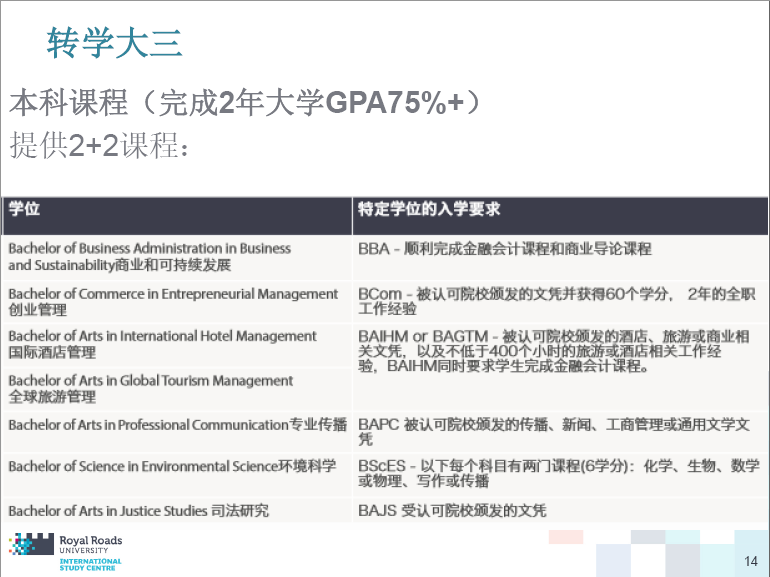
Task: Click the line 提供2+2课程：
Action: click(99, 145)
